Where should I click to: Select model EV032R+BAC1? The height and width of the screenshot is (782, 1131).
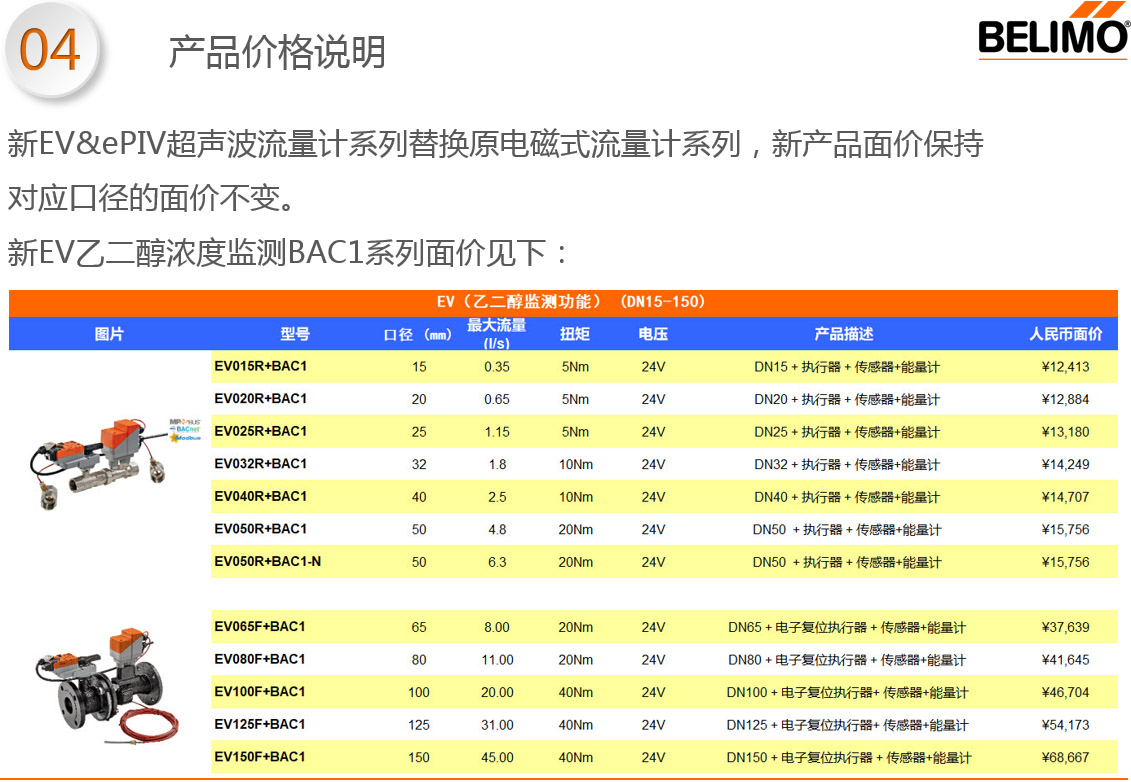[x=260, y=464]
